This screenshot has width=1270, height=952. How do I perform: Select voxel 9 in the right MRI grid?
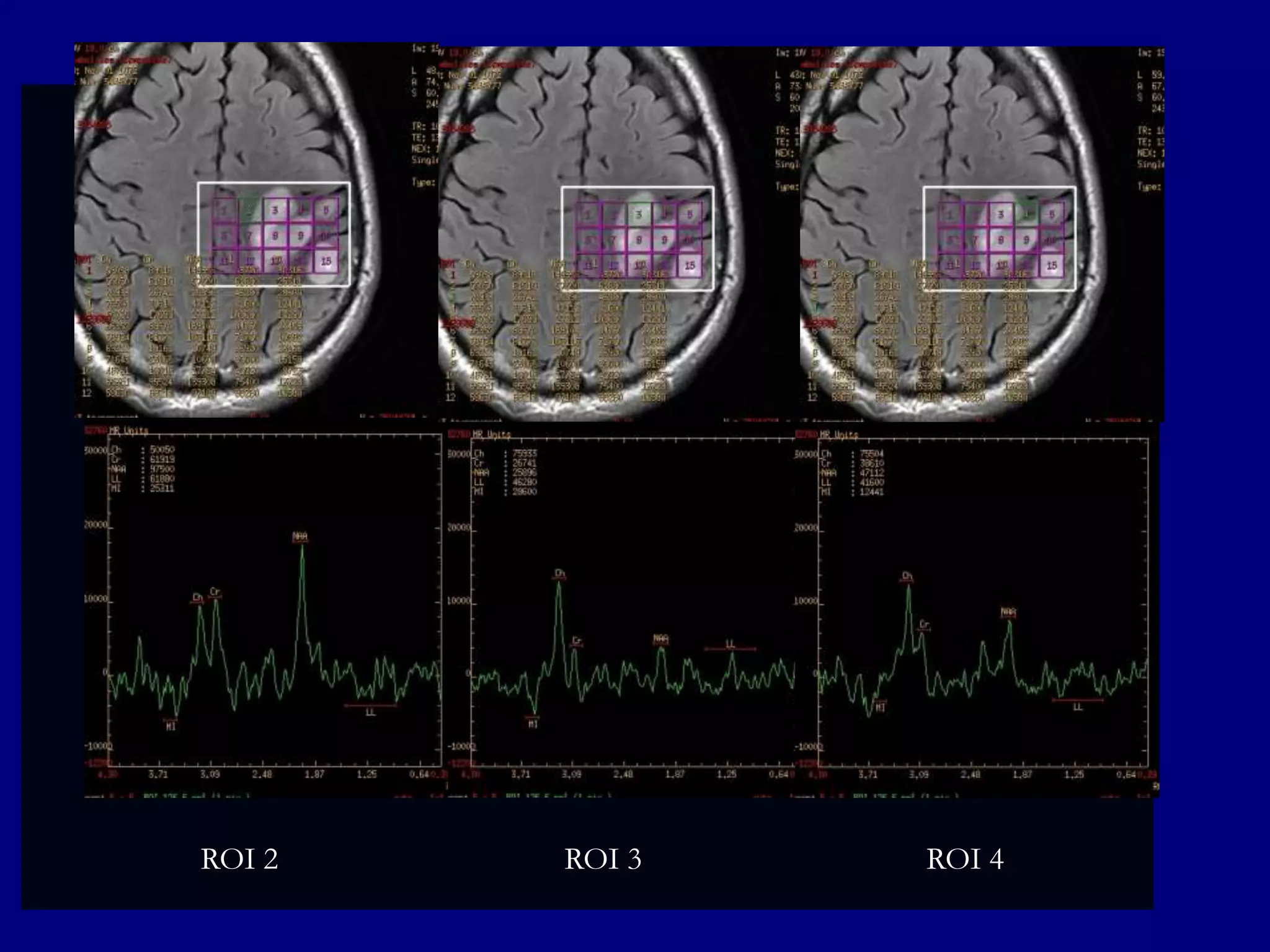[x=1026, y=240]
